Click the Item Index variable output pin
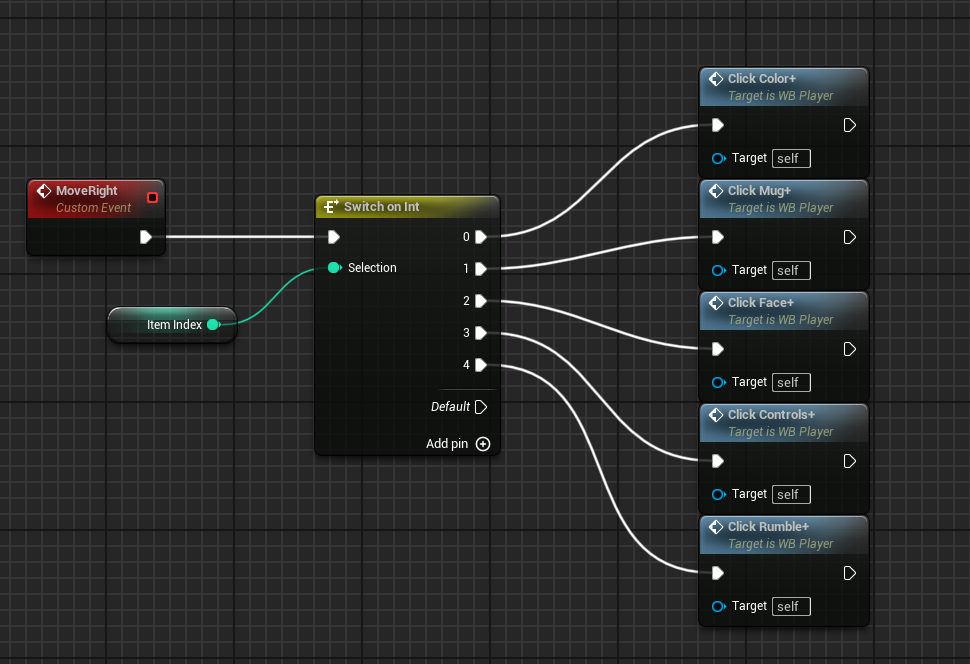This screenshot has width=970, height=664. point(213,324)
